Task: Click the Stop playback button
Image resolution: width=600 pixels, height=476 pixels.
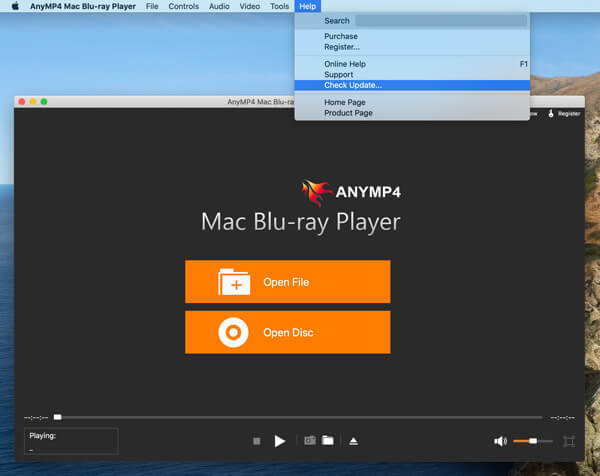Action: (x=257, y=441)
